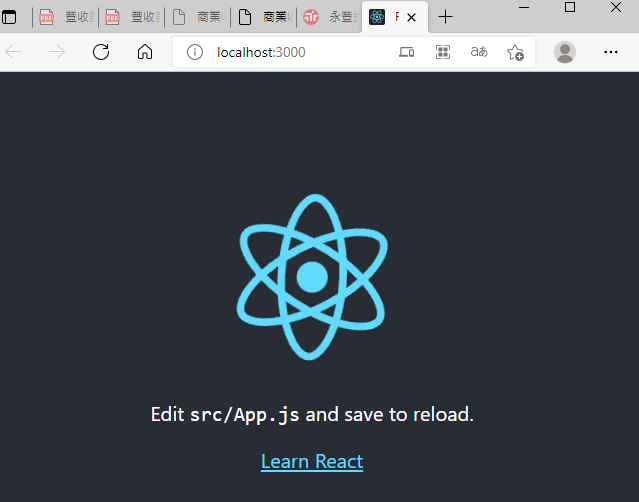Image resolution: width=639 pixels, height=502 pixels.
Task: Close the React app tab
Action: [412, 18]
